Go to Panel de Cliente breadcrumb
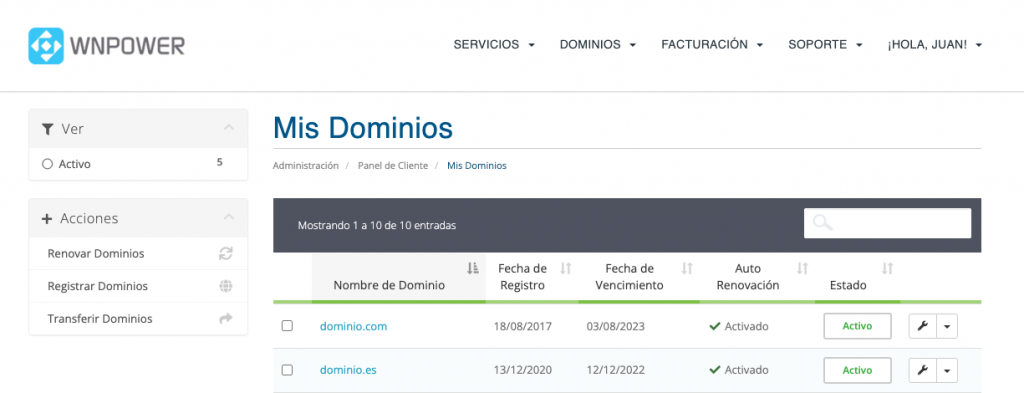 pos(393,166)
